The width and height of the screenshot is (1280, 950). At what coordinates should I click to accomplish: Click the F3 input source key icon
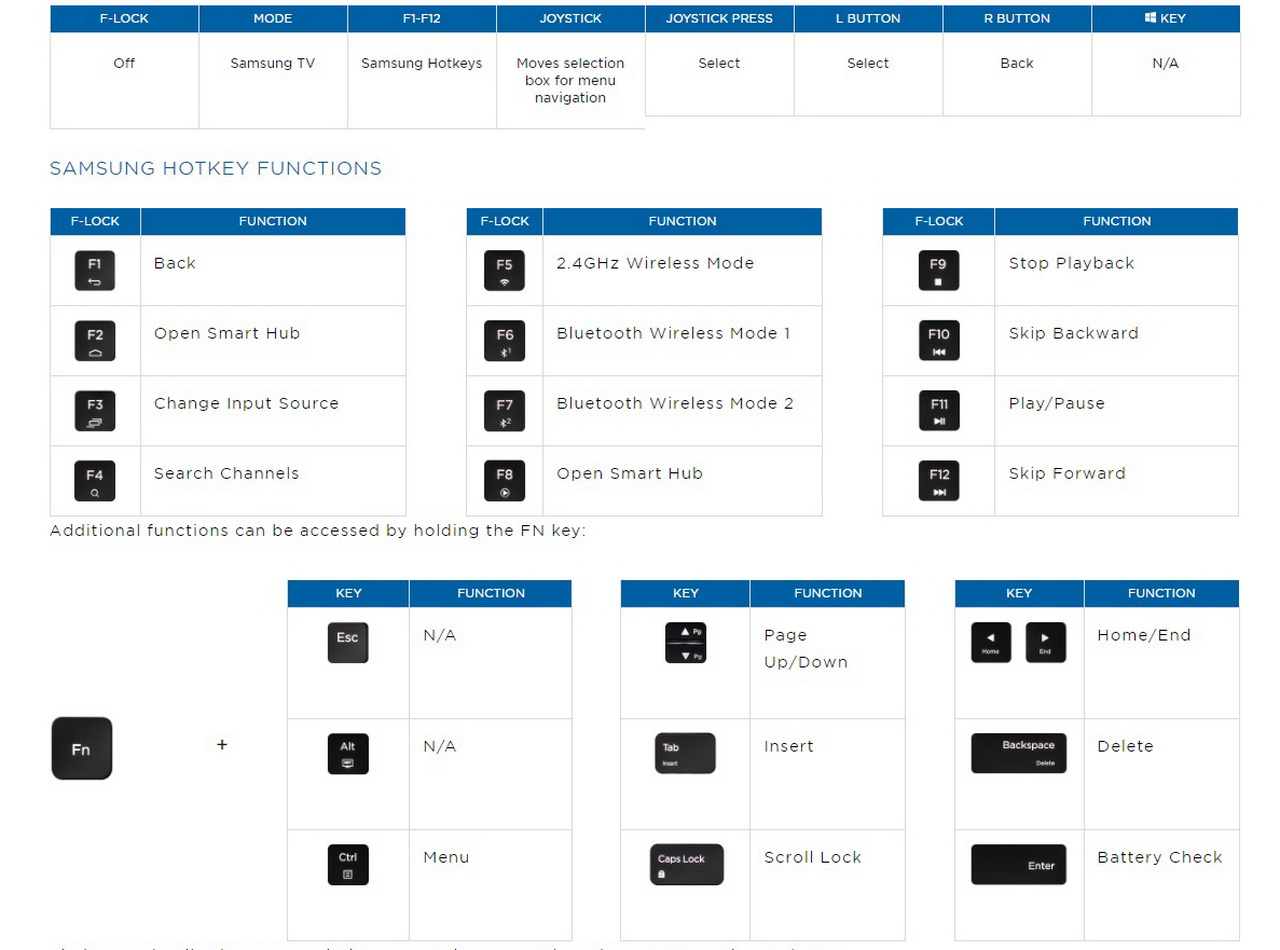[x=95, y=411]
